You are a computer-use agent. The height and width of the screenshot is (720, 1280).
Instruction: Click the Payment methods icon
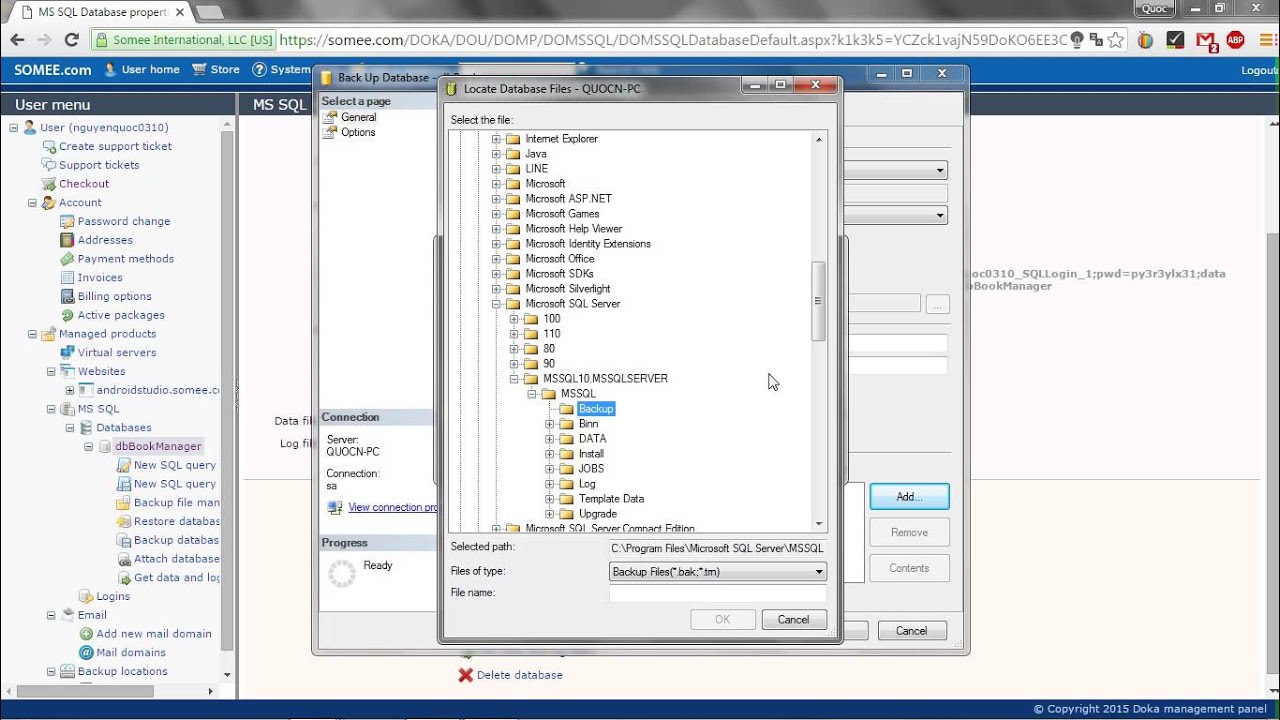click(x=67, y=259)
